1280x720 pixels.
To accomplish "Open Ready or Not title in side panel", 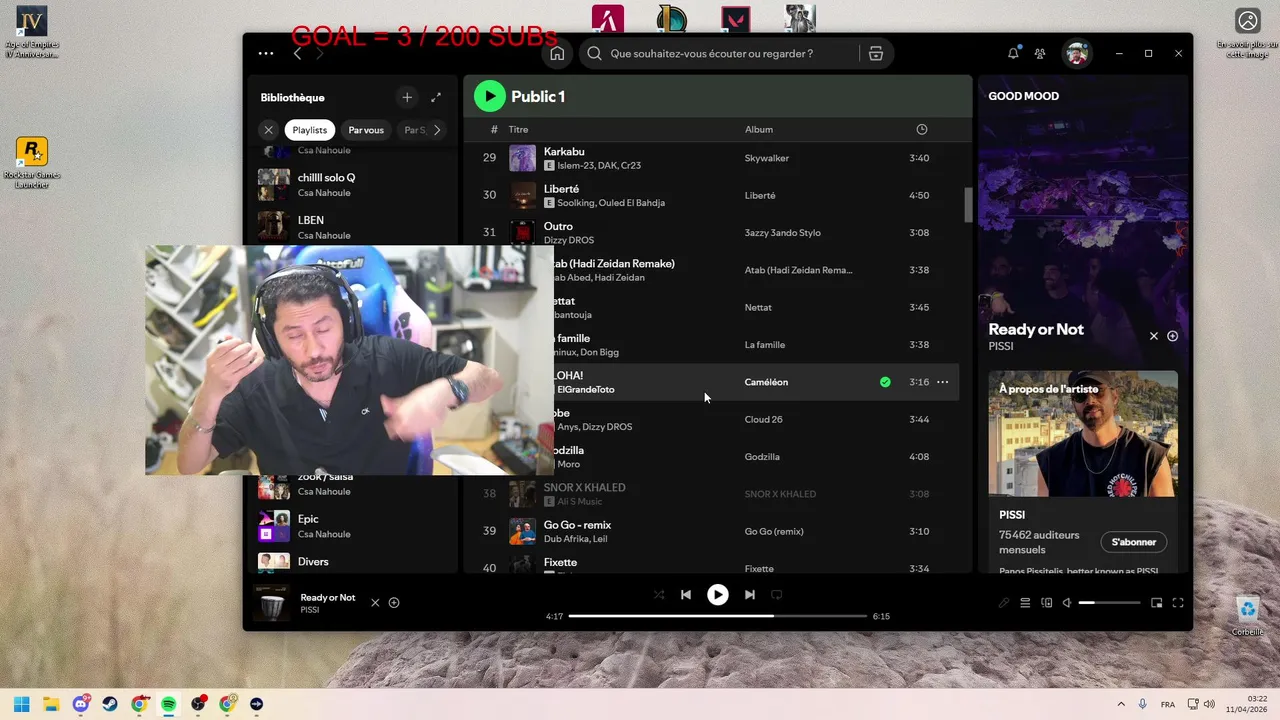I will click(1036, 329).
